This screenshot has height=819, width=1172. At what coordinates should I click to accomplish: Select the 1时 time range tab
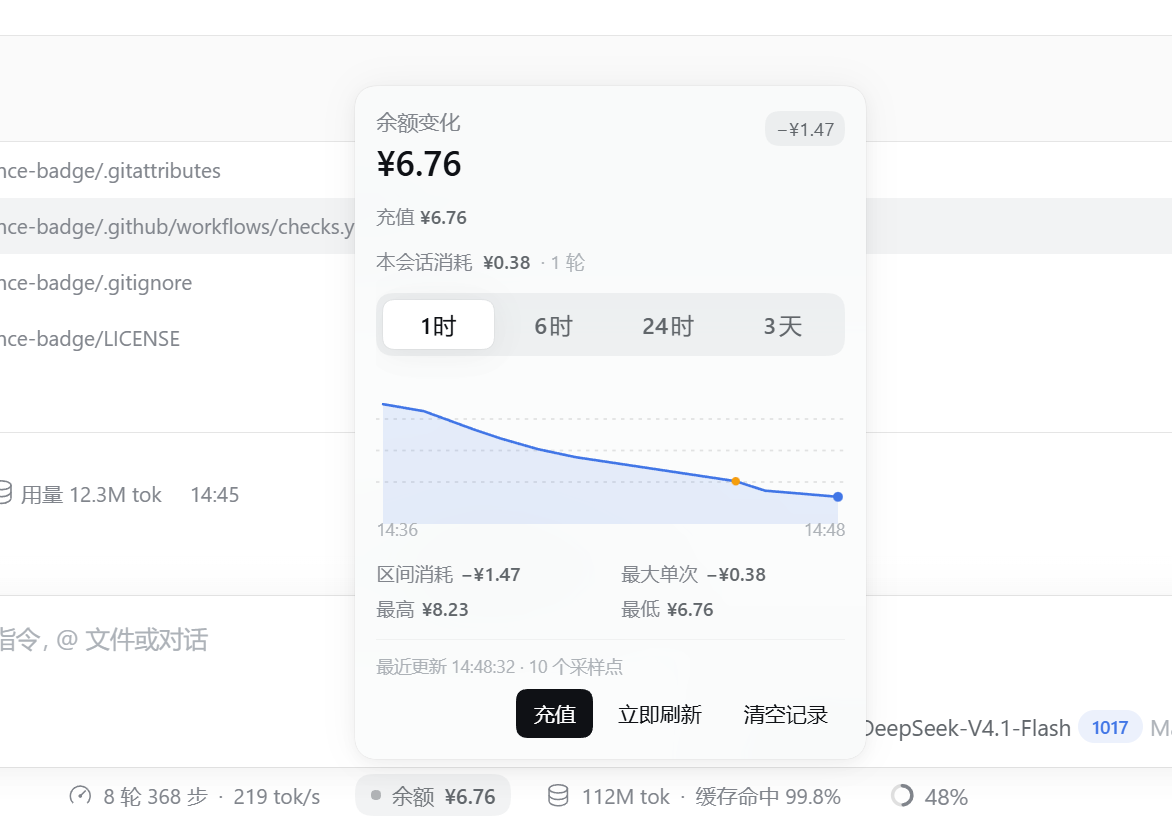pos(438,325)
